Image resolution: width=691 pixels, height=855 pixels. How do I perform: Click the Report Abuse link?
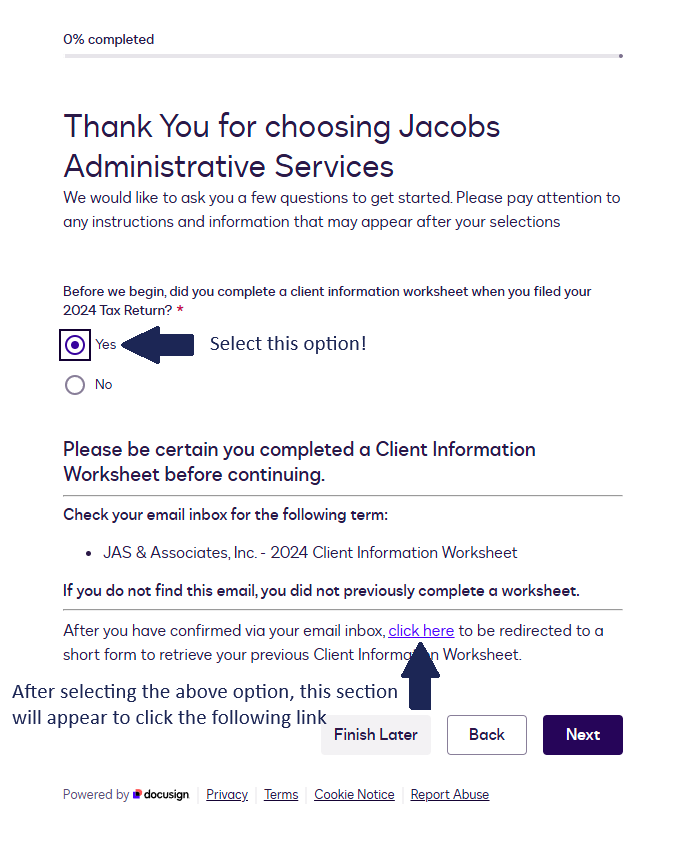(449, 795)
